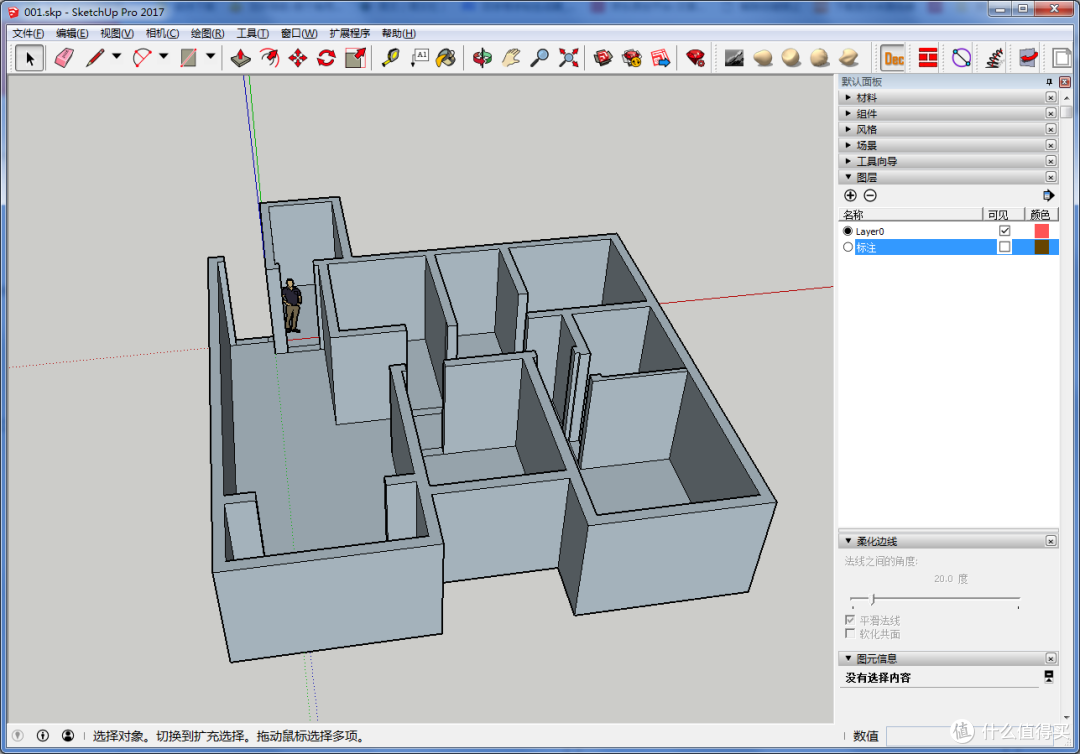The image size is (1080, 754).
Task: Click the purple circle line icon
Action: pos(962,58)
